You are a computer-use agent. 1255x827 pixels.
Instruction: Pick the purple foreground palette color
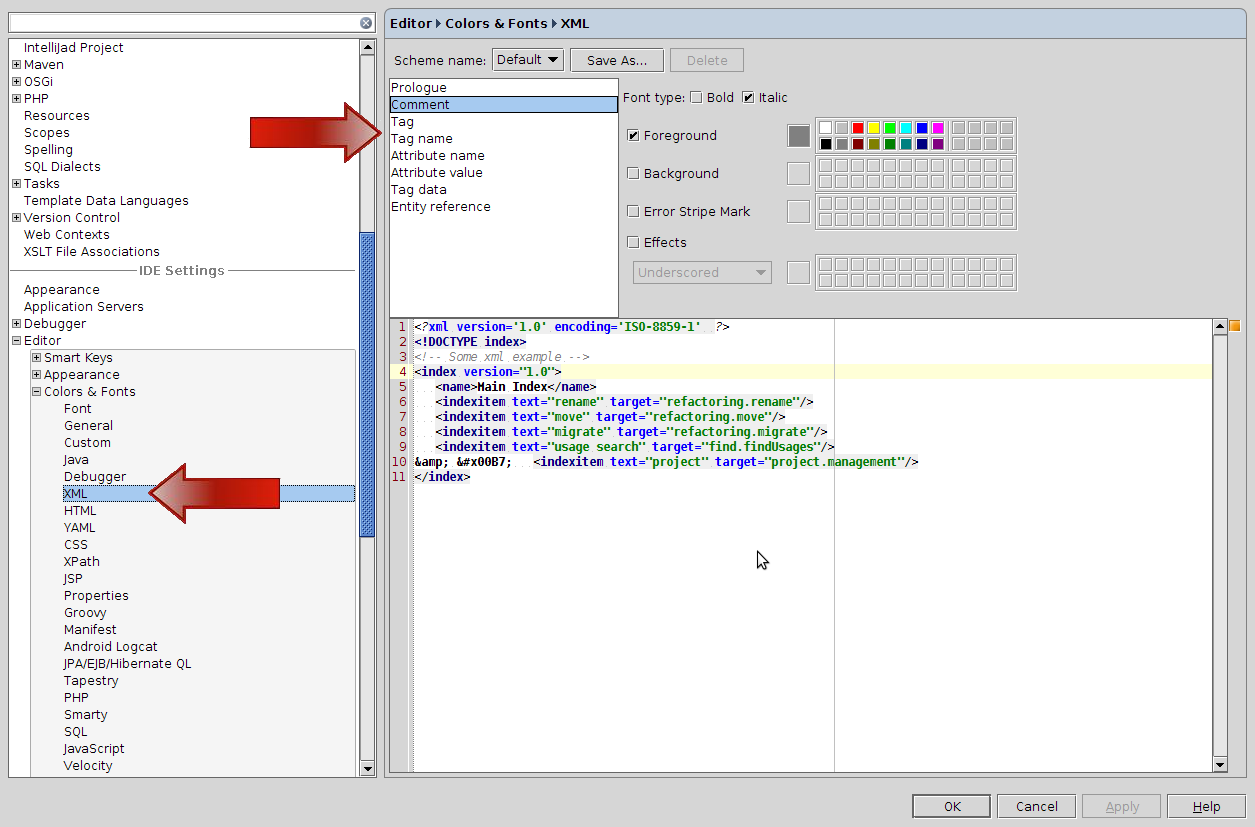(938, 144)
